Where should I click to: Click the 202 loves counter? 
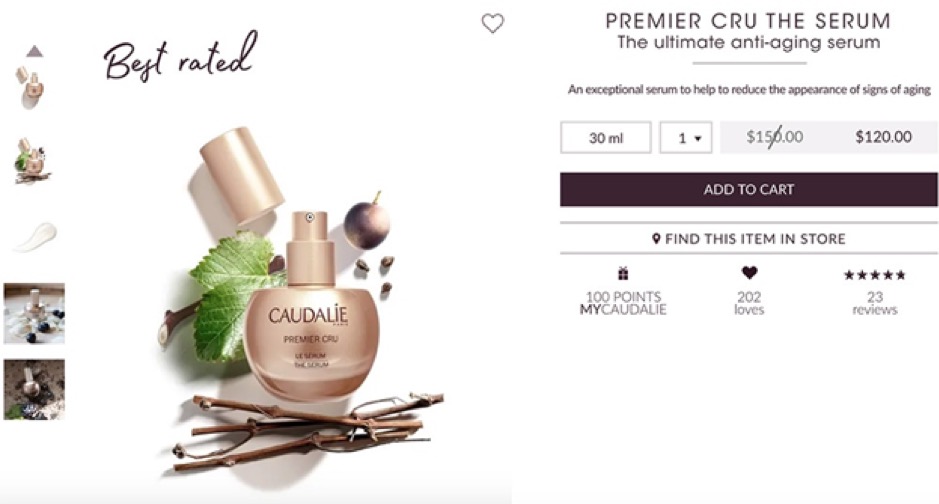tap(749, 303)
